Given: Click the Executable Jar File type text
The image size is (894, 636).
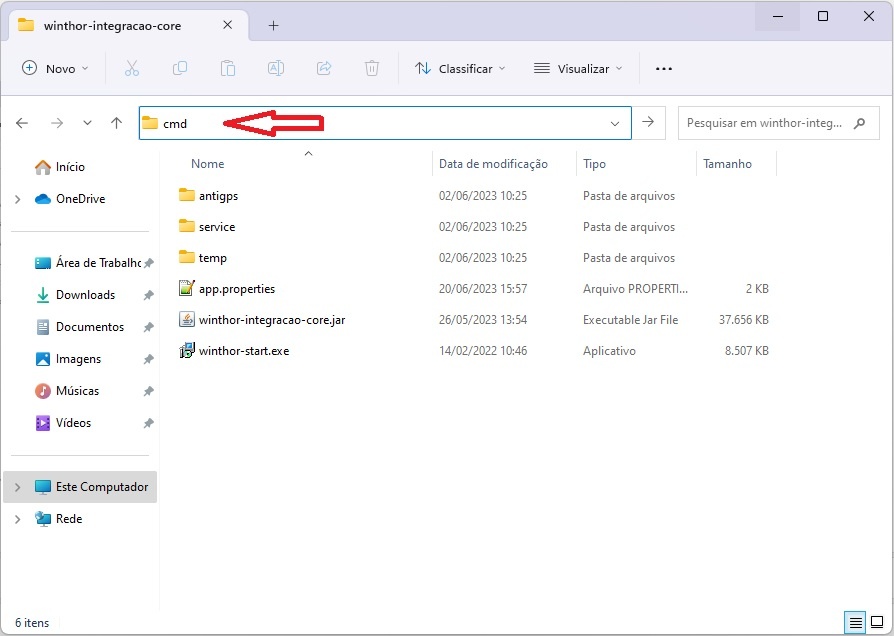Looking at the screenshot, I should pos(630,319).
